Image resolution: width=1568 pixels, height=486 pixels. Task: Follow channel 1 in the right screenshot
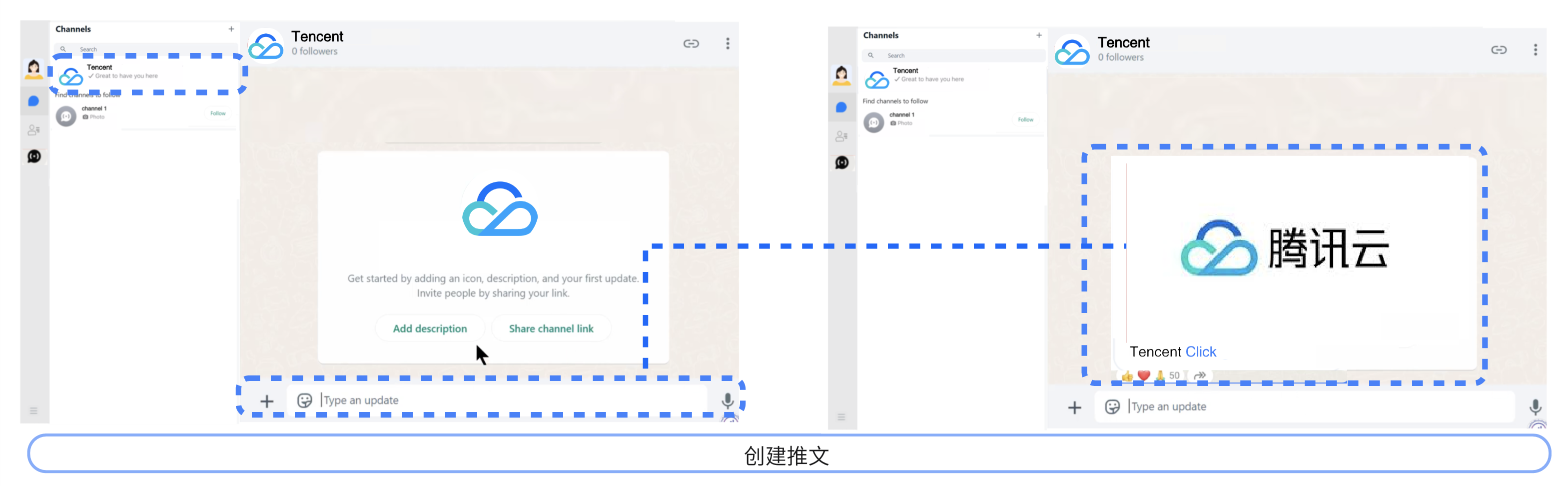pos(1026,119)
